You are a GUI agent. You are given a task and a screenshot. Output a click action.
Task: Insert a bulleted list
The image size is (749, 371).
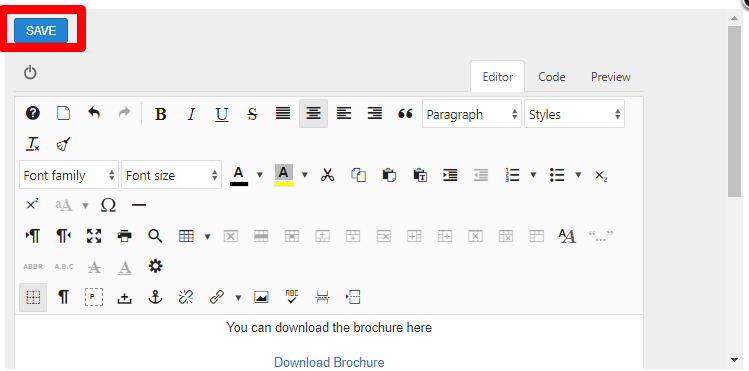(557, 175)
